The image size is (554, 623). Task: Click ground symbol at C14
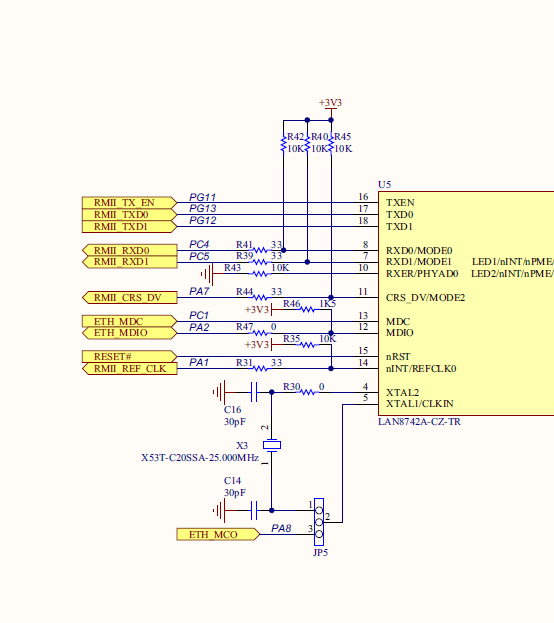(219, 510)
